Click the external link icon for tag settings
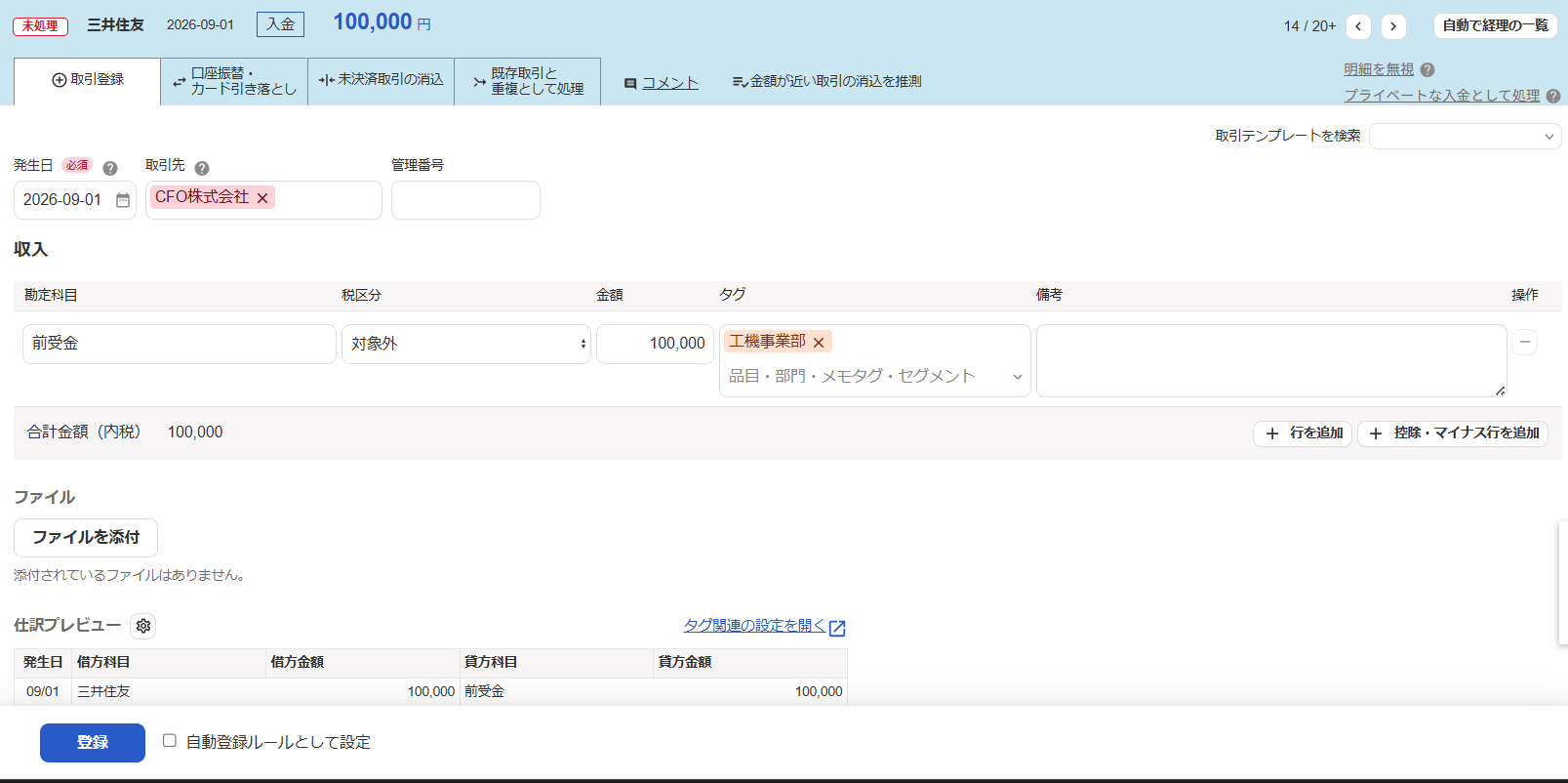Viewport: 1568px width, 783px height. pos(837,628)
